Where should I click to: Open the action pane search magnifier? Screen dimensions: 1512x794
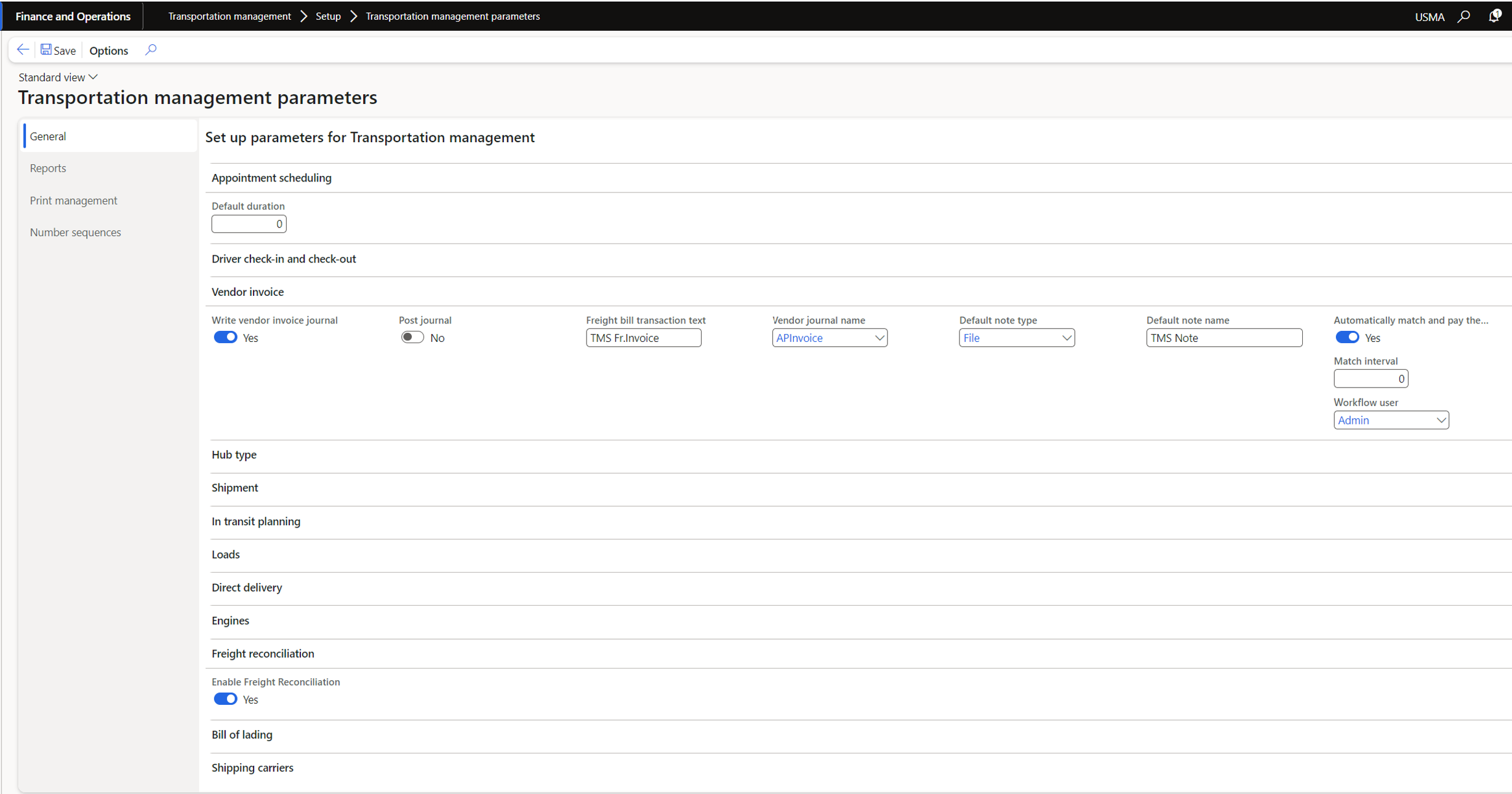151,50
